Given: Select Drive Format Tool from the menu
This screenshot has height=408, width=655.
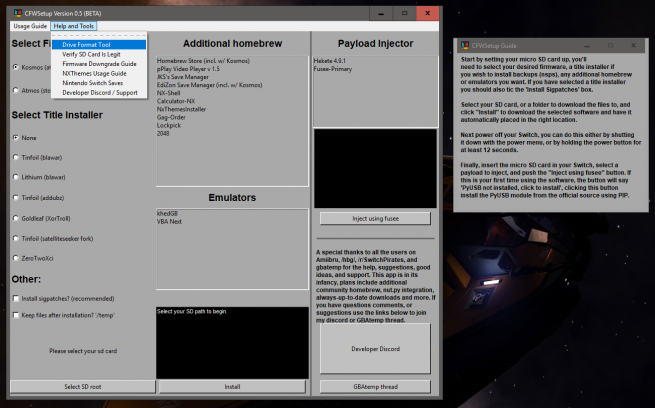Looking at the screenshot, I should click(x=86, y=45).
